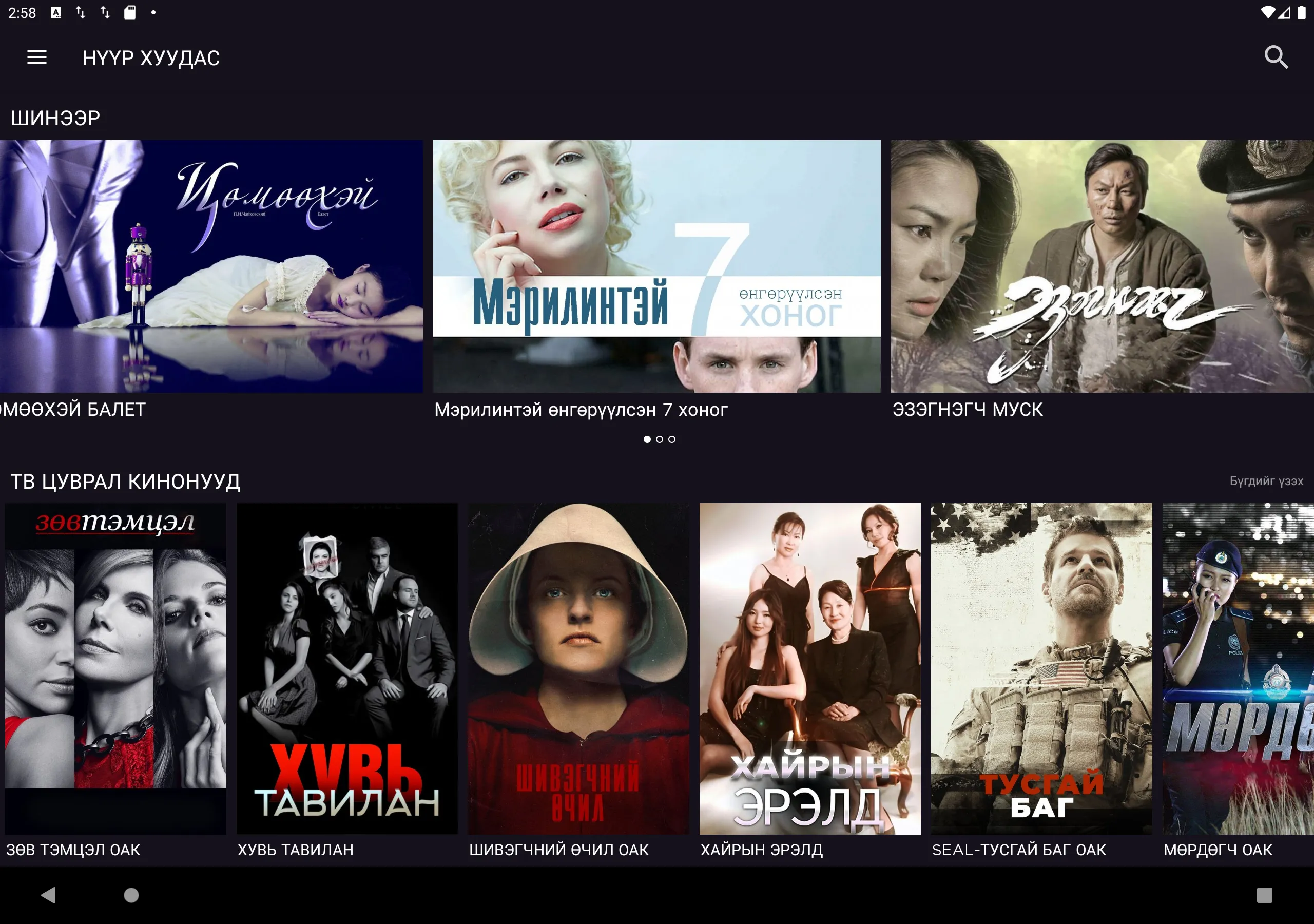Select the second carousel page dot
1314x924 pixels.
tap(659, 439)
